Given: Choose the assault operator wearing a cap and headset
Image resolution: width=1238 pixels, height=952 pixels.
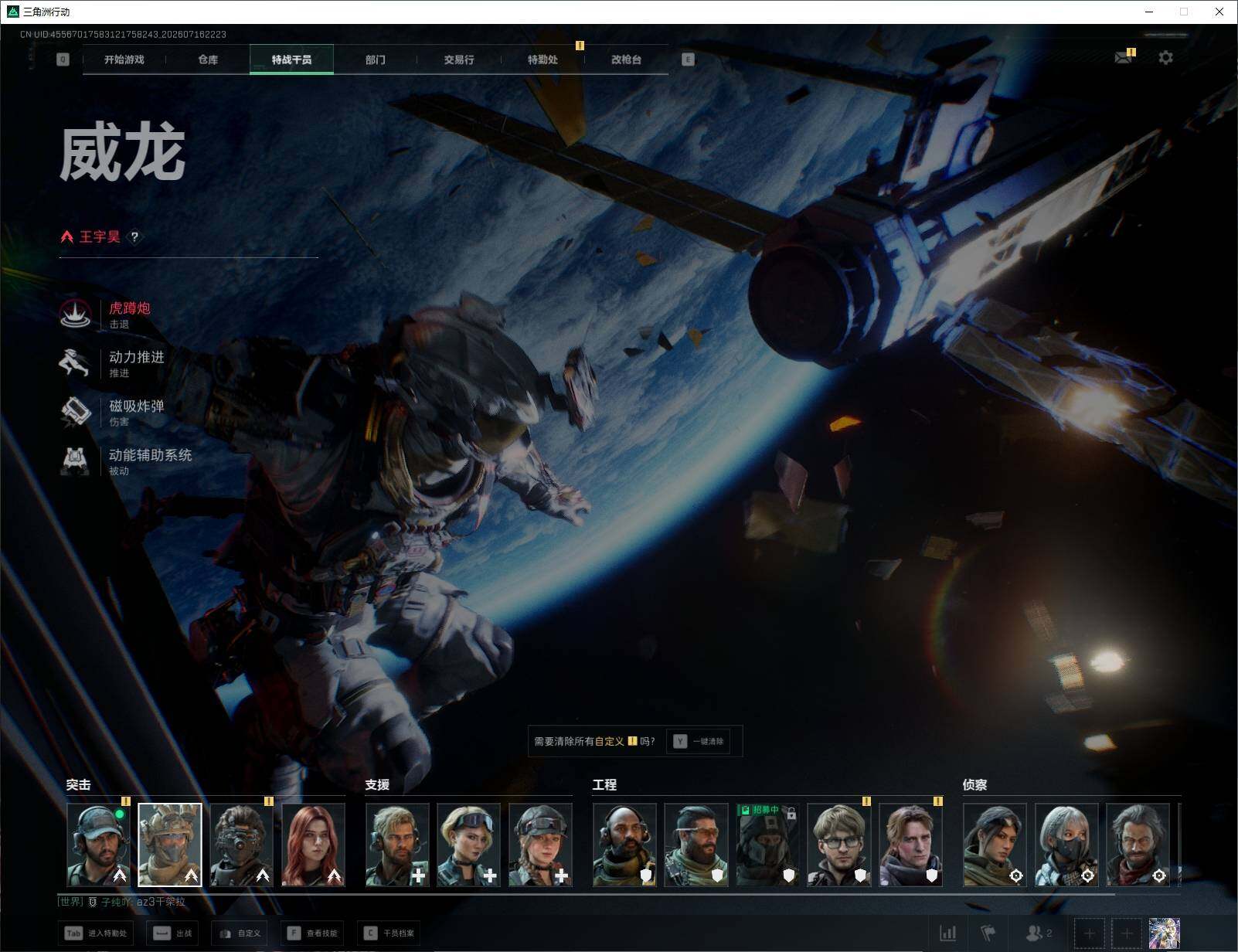Looking at the screenshot, I should point(98,845).
